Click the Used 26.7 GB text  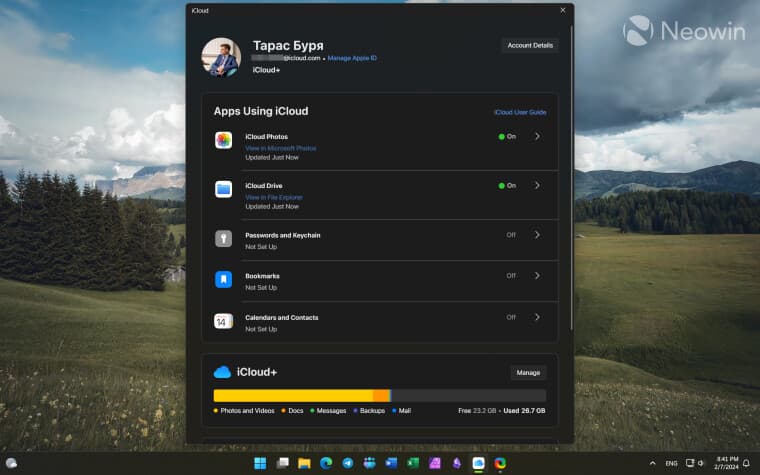524,411
